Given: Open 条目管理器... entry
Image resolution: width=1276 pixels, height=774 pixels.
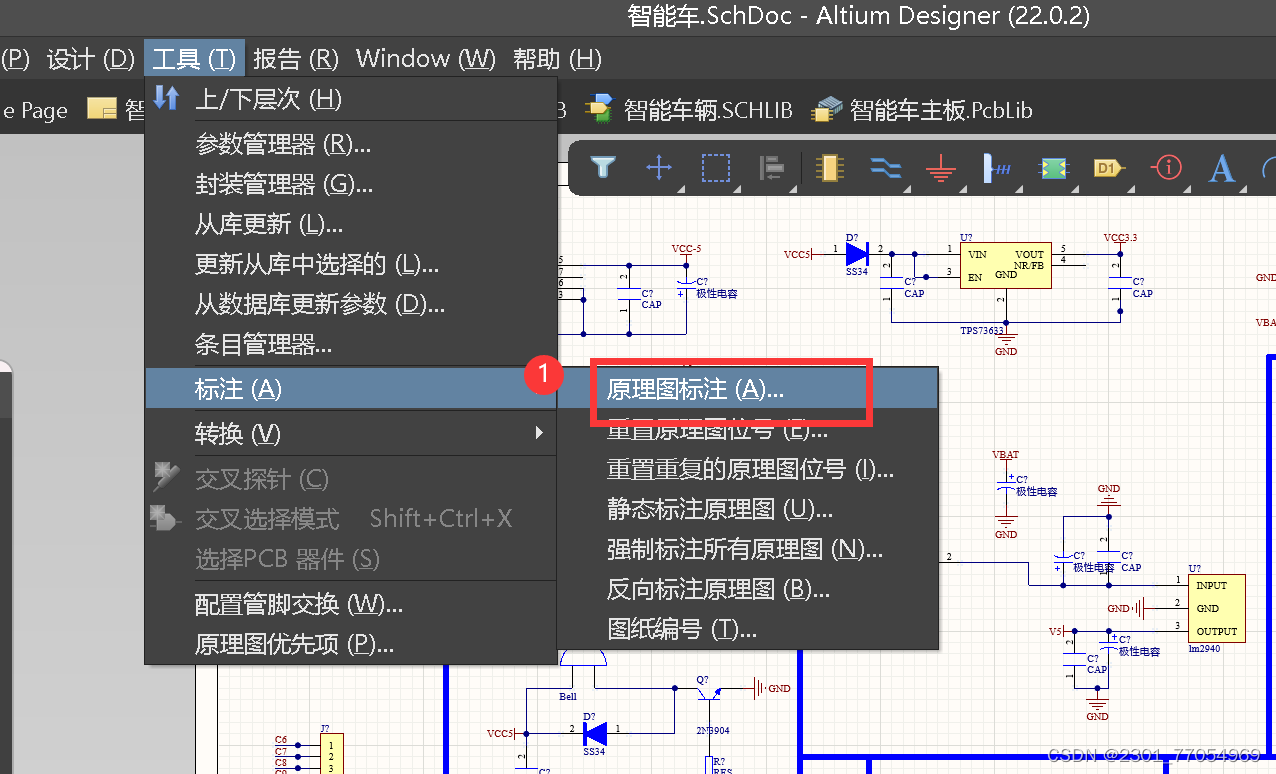Looking at the screenshot, I should (x=351, y=345).
